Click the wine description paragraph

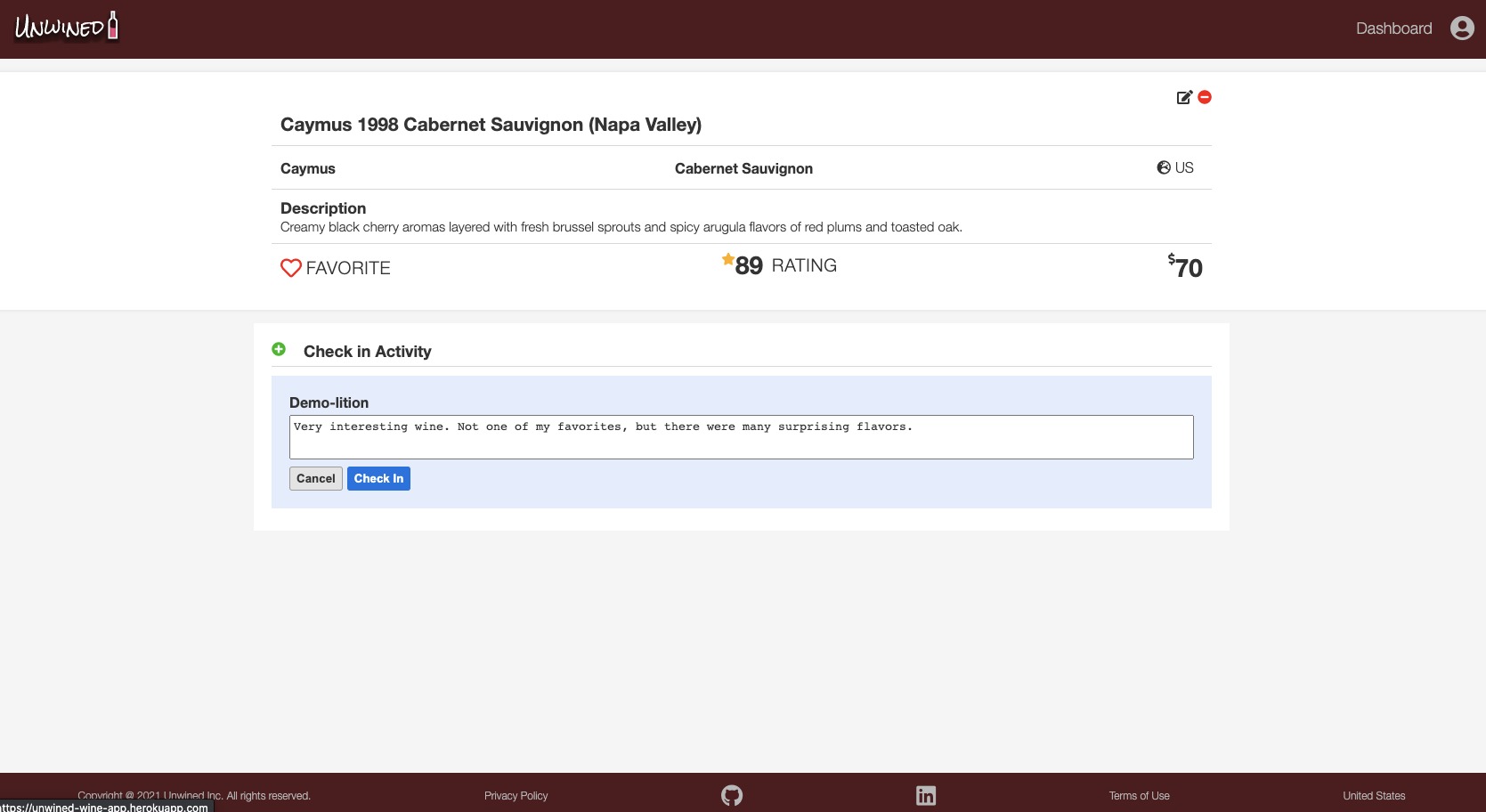(x=621, y=227)
